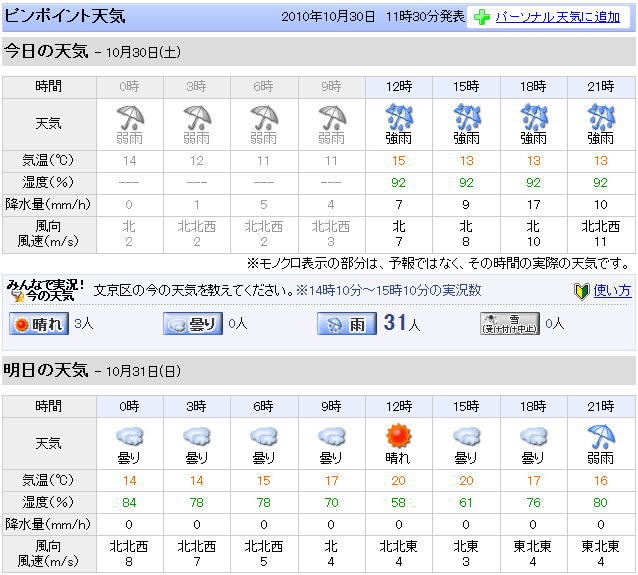Click tomorrow's 15時 cloudy icon
Viewport: 638px width, 575px height.
(x=466, y=437)
